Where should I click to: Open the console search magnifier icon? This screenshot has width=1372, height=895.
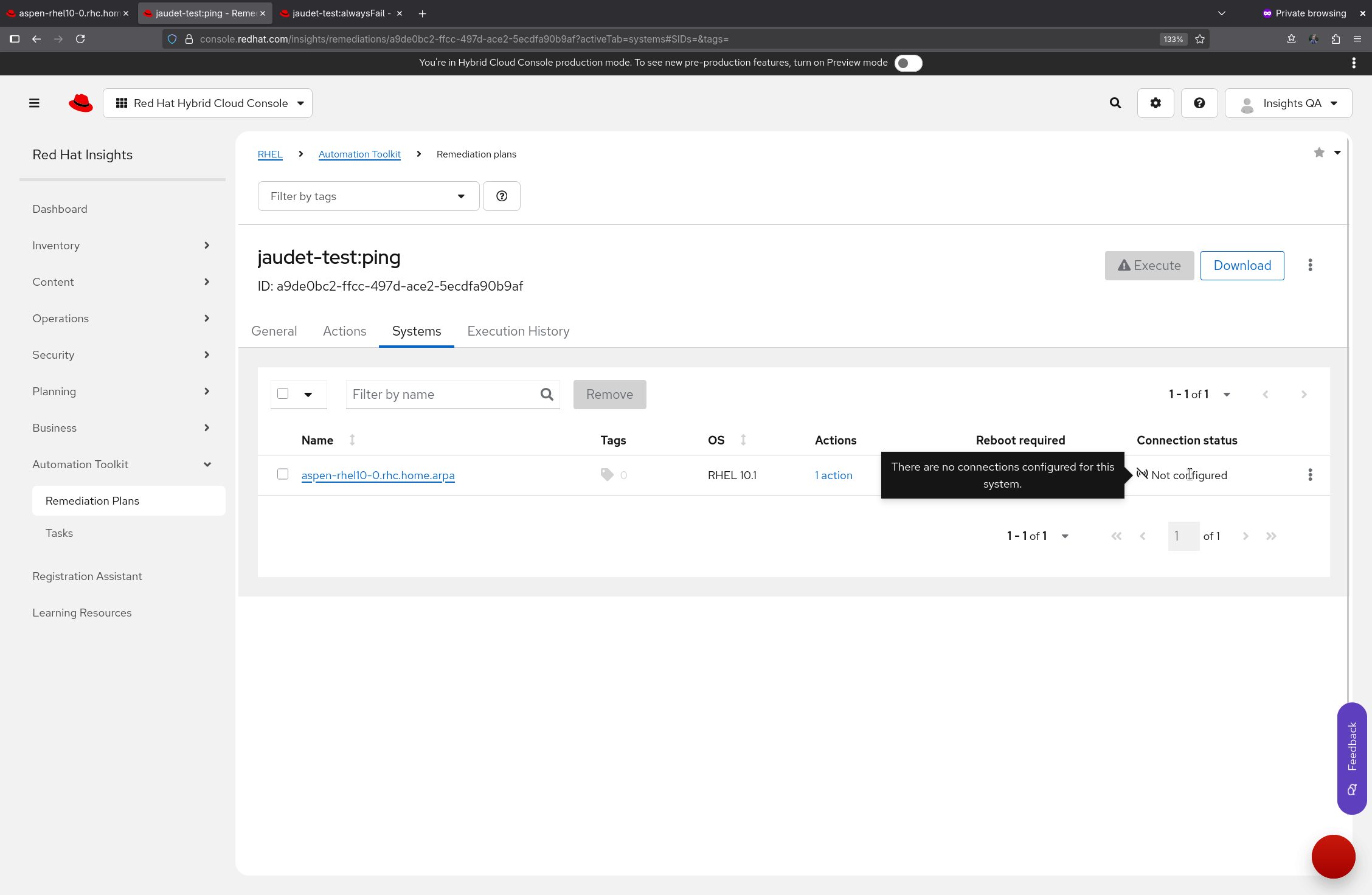1115,103
